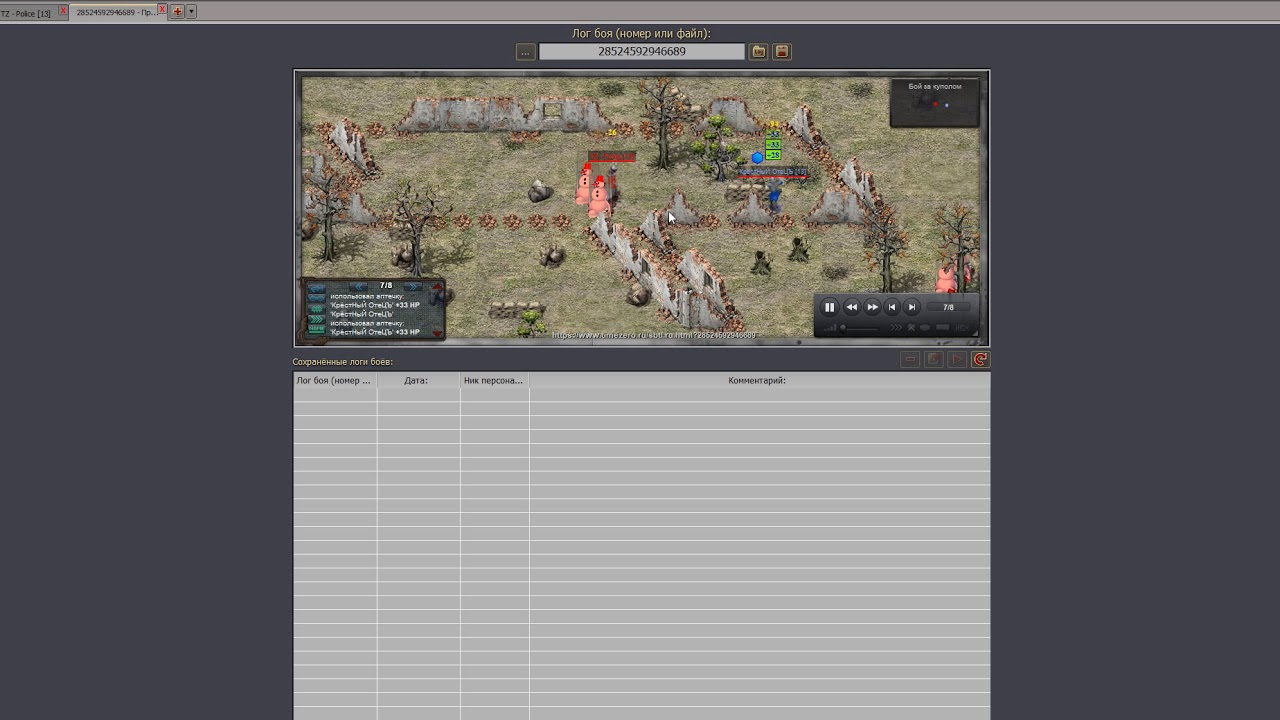Click the crossed tools icon in player bar
Viewport: 1280px width, 720px height.
[x=911, y=327]
